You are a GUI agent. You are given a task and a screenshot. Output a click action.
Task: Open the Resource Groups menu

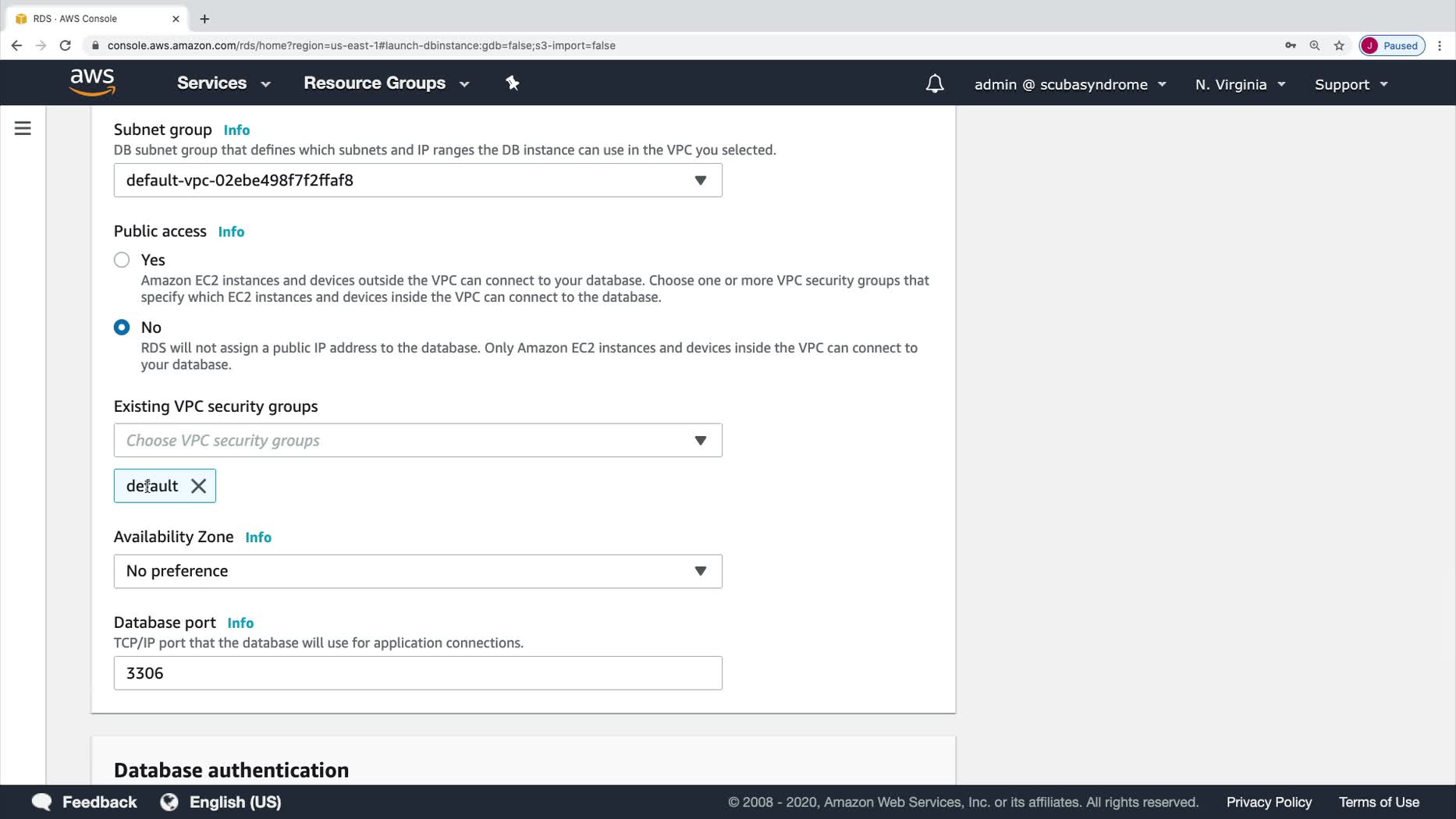(386, 83)
